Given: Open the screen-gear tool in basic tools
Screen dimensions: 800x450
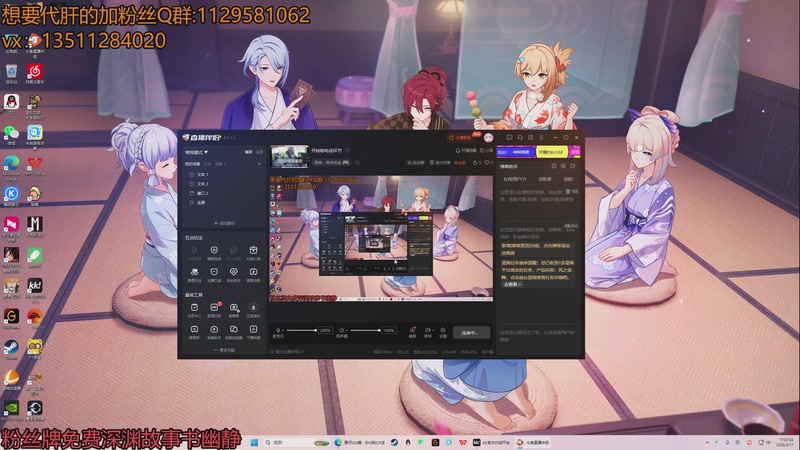Looking at the screenshot, I should pos(234,310).
